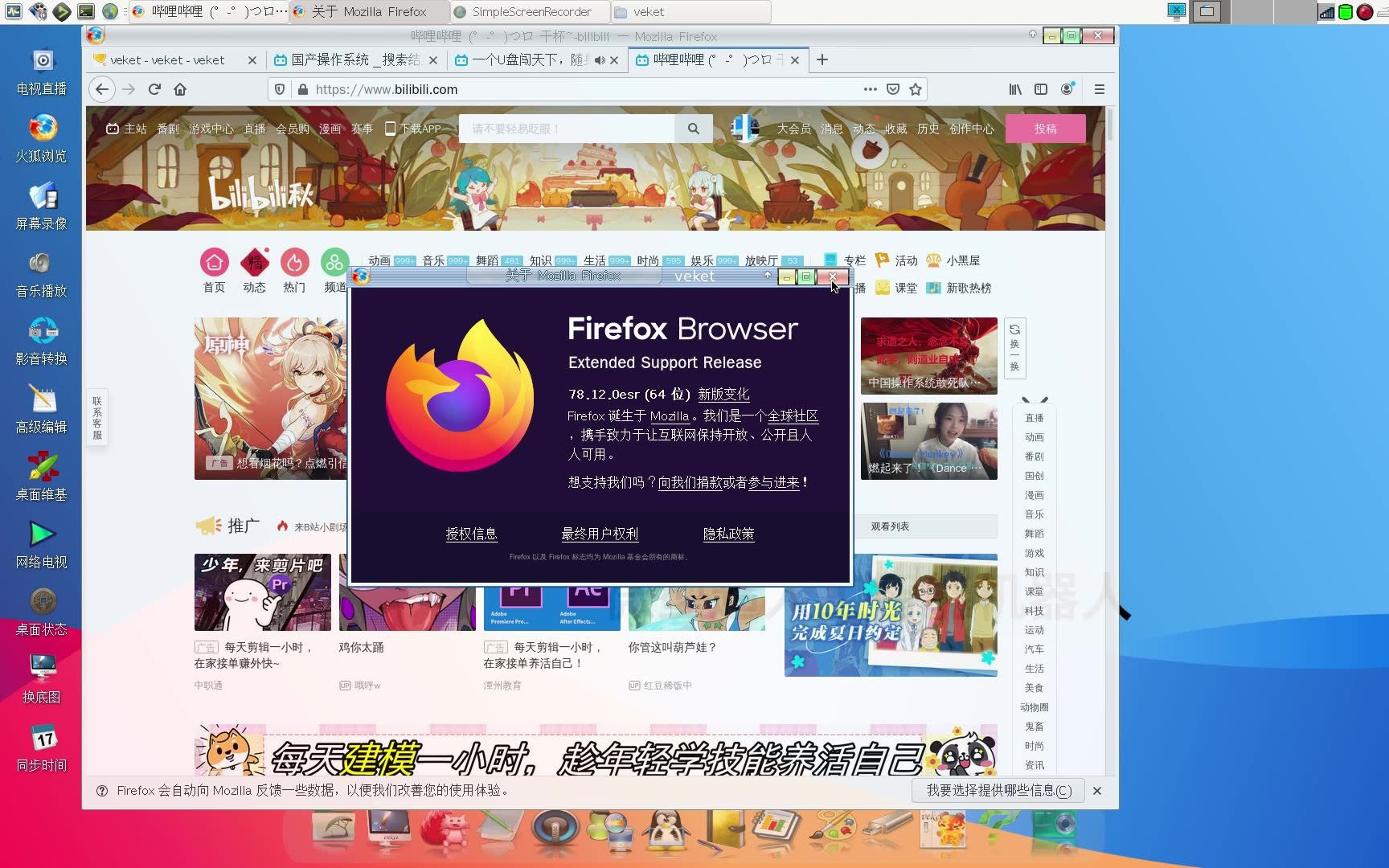Select 直播 in right category sidebar
This screenshot has height=868, width=1389.
pos(1034,418)
